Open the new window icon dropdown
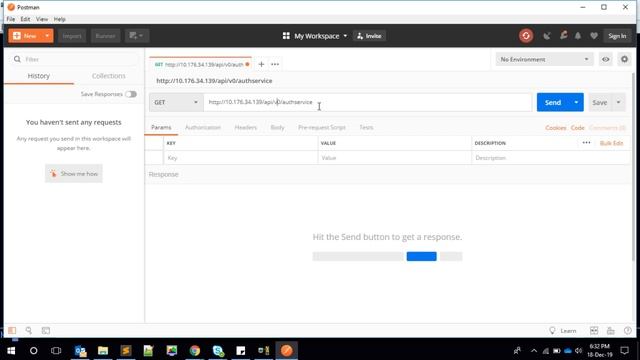This screenshot has width=640, height=360. click(x=137, y=36)
